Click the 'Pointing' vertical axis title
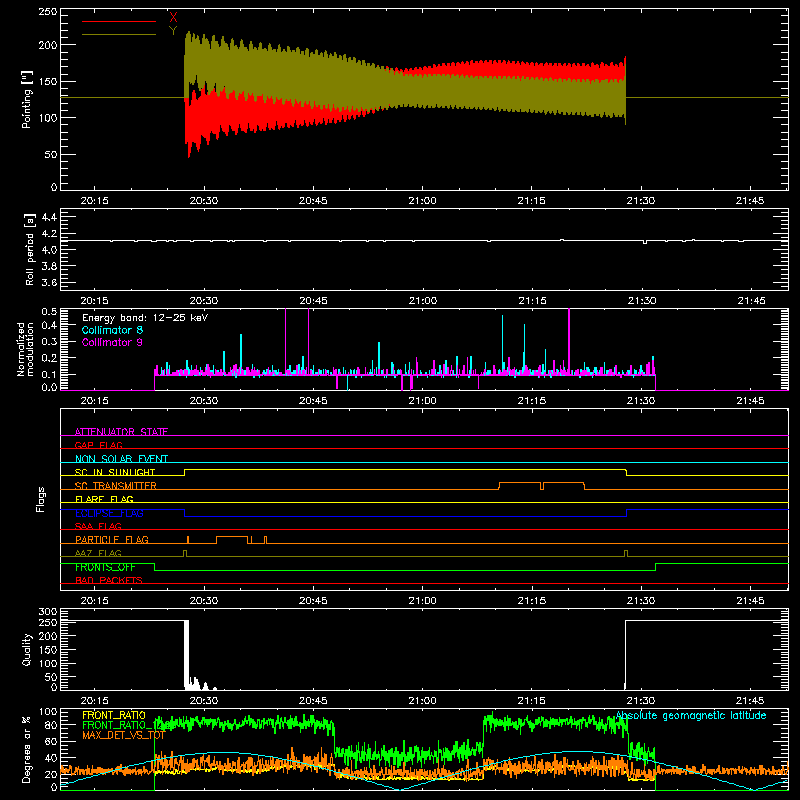 (27, 99)
